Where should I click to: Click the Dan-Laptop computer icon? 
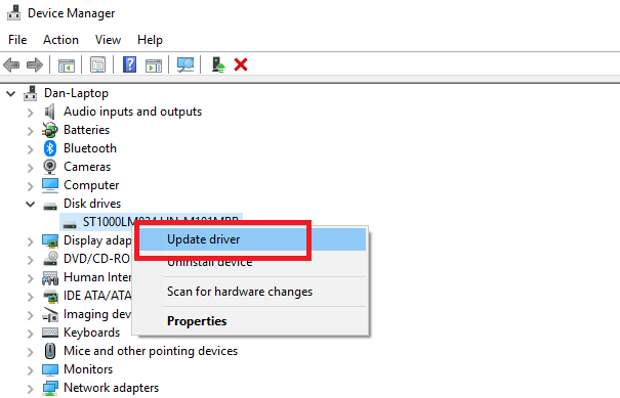(x=30, y=93)
